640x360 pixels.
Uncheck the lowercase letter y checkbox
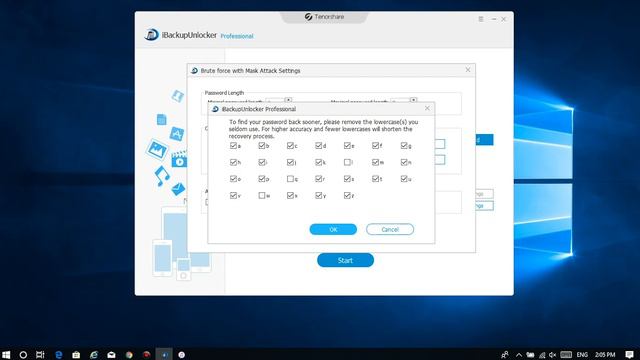click(319, 196)
